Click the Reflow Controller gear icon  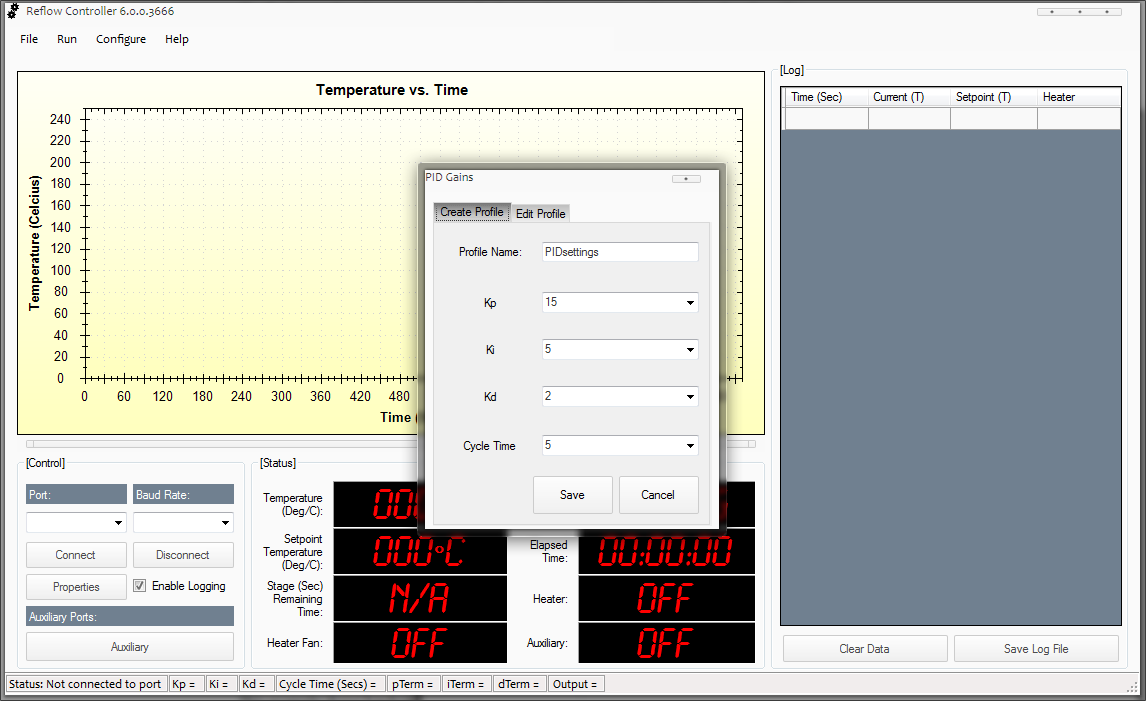[x=13, y=11]
